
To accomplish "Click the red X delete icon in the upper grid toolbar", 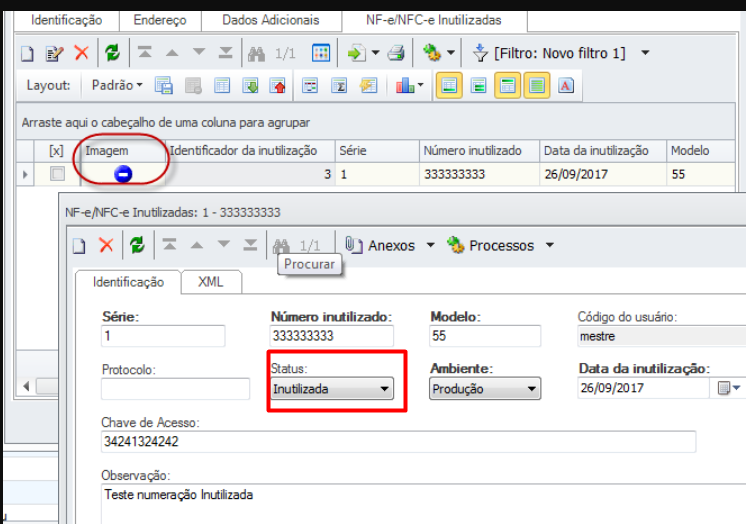I will [x=82, y=52].
